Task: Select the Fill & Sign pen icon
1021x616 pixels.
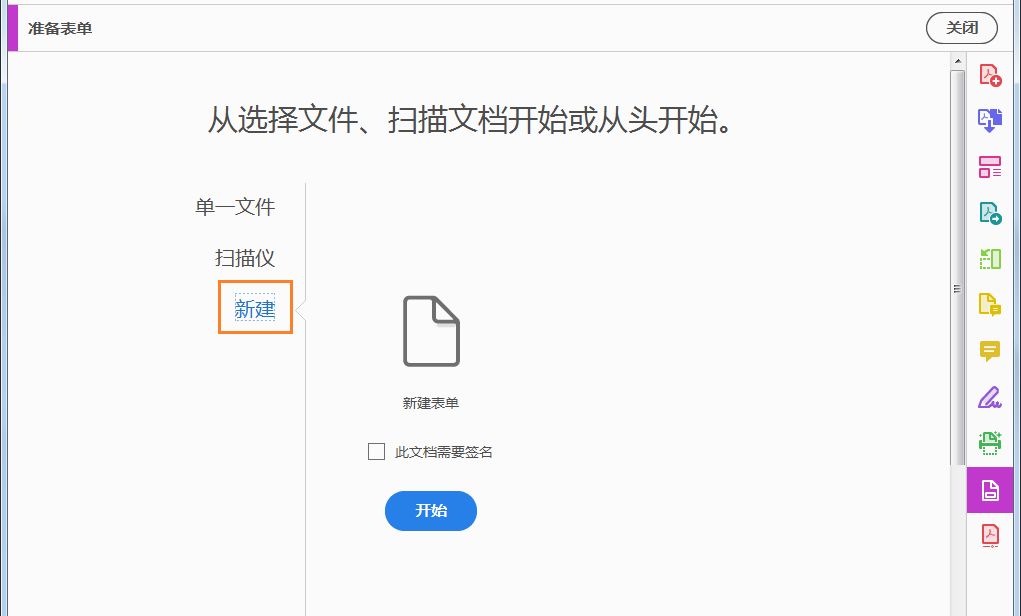Action: pyautogui.click(x=990, y=398)
